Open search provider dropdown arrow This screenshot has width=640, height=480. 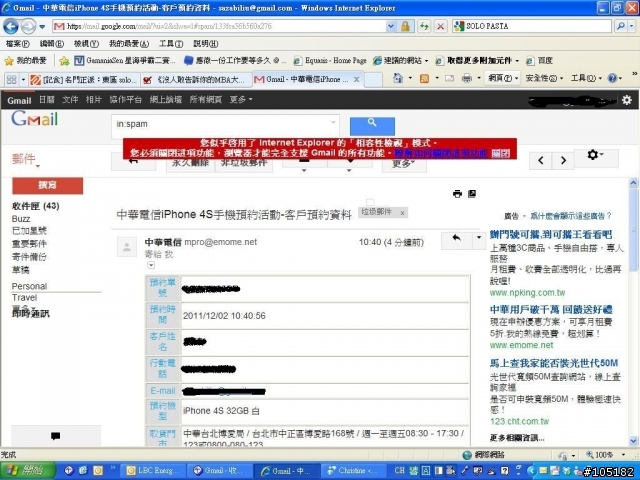tap(632, 26)
